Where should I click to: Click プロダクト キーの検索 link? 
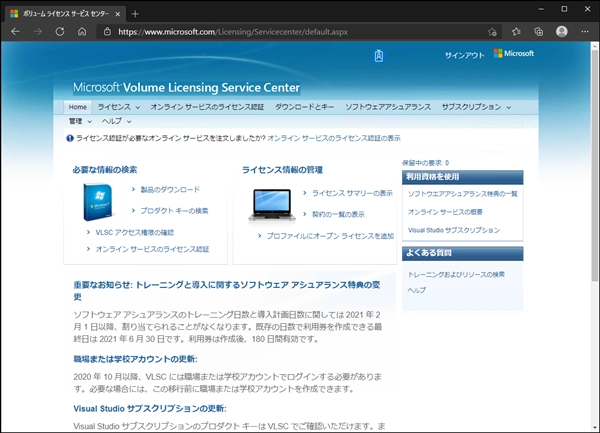click(174, 211)
